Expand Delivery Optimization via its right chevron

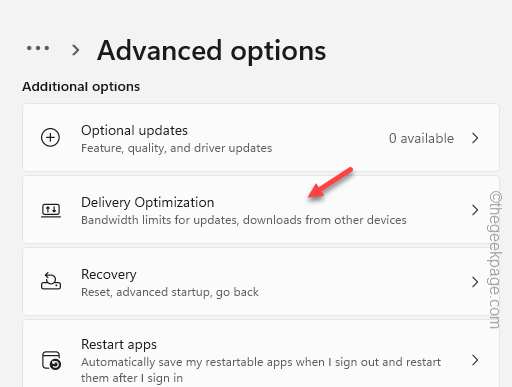[475, 210]
